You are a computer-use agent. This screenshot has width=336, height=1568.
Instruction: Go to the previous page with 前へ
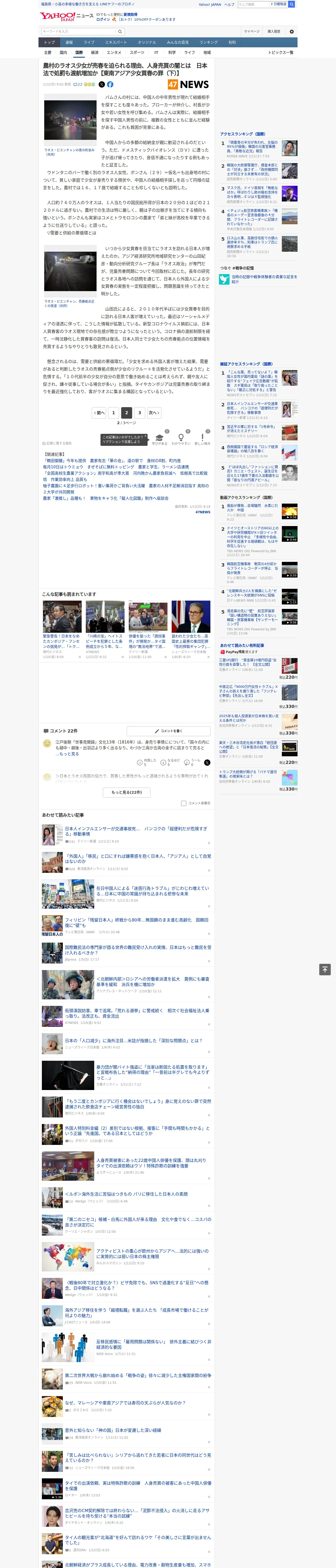(99, 412)
